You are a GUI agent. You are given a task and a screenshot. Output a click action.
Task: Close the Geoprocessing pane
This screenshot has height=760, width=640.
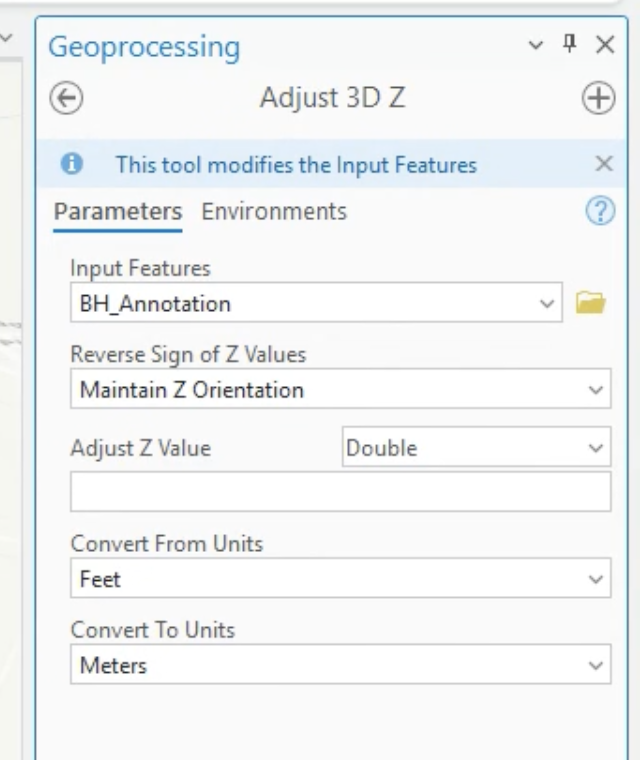(x=605, y=45)
